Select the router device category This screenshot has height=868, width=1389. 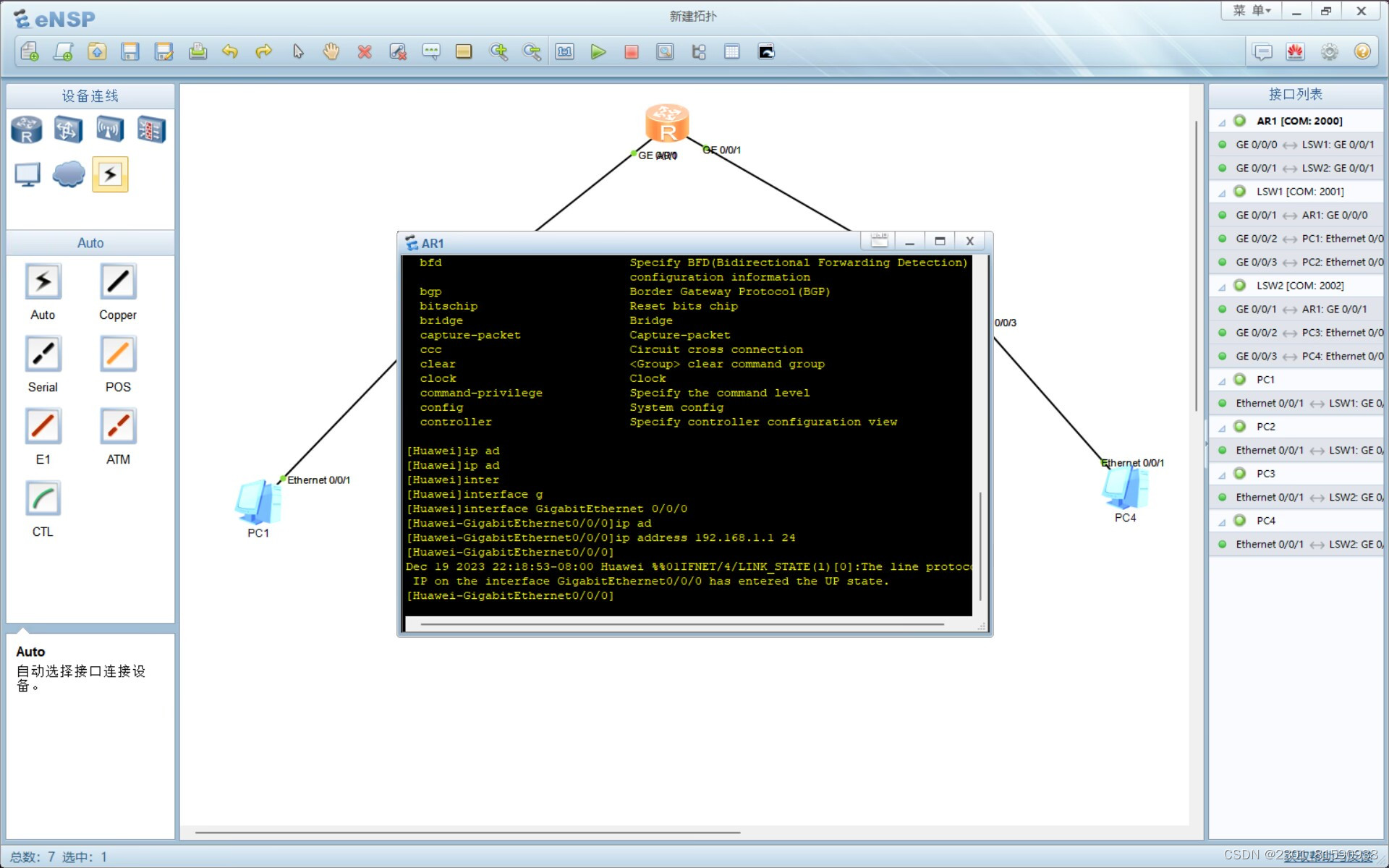point(27,130)
